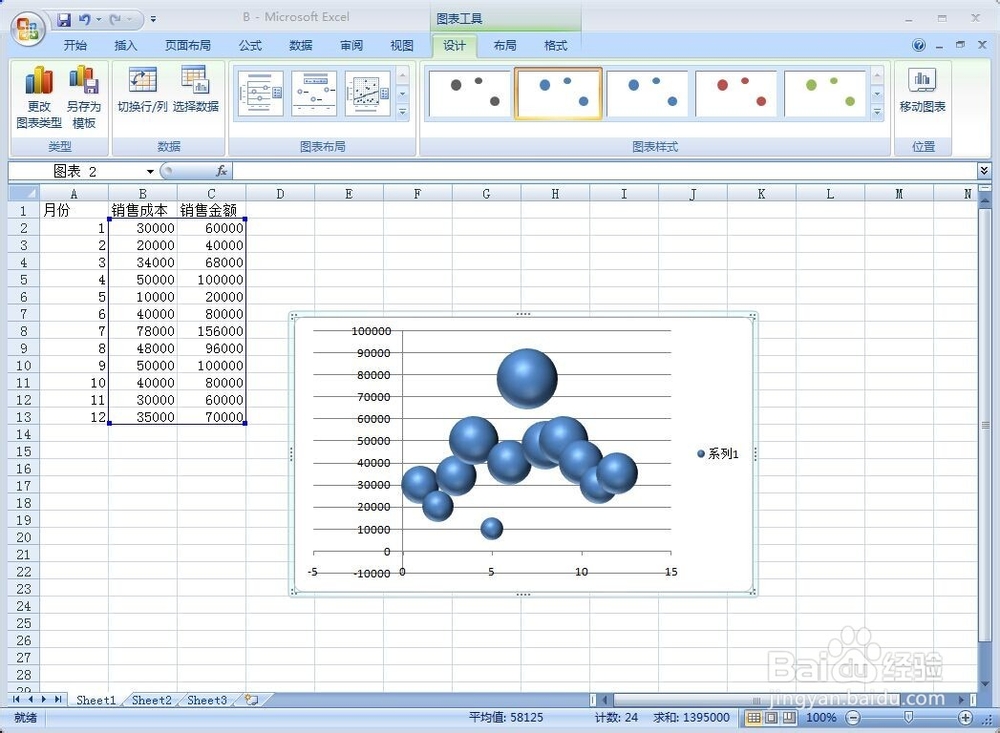This screenshot has height=733, width=1000.
Task: Click the vertical scrollbar thumb
Action: 985,424
